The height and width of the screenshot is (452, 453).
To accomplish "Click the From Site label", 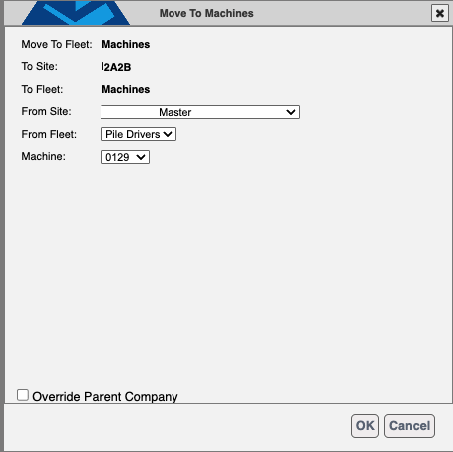I will point(46,111).
